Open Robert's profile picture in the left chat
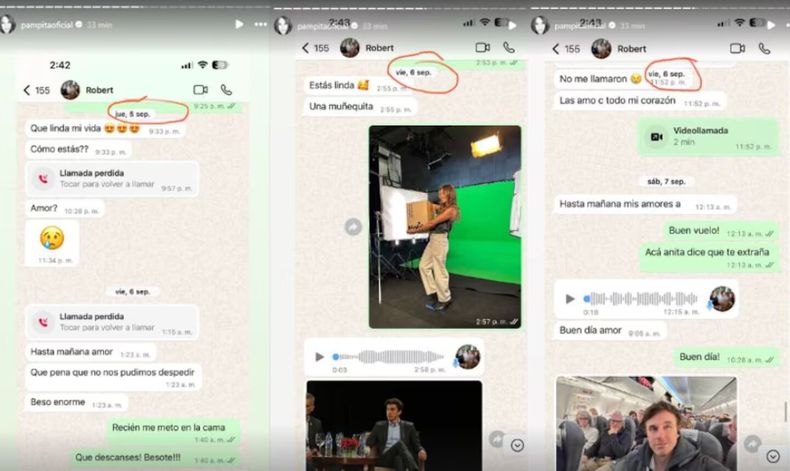This screenshot has width=790, height=471. (70, 90)
